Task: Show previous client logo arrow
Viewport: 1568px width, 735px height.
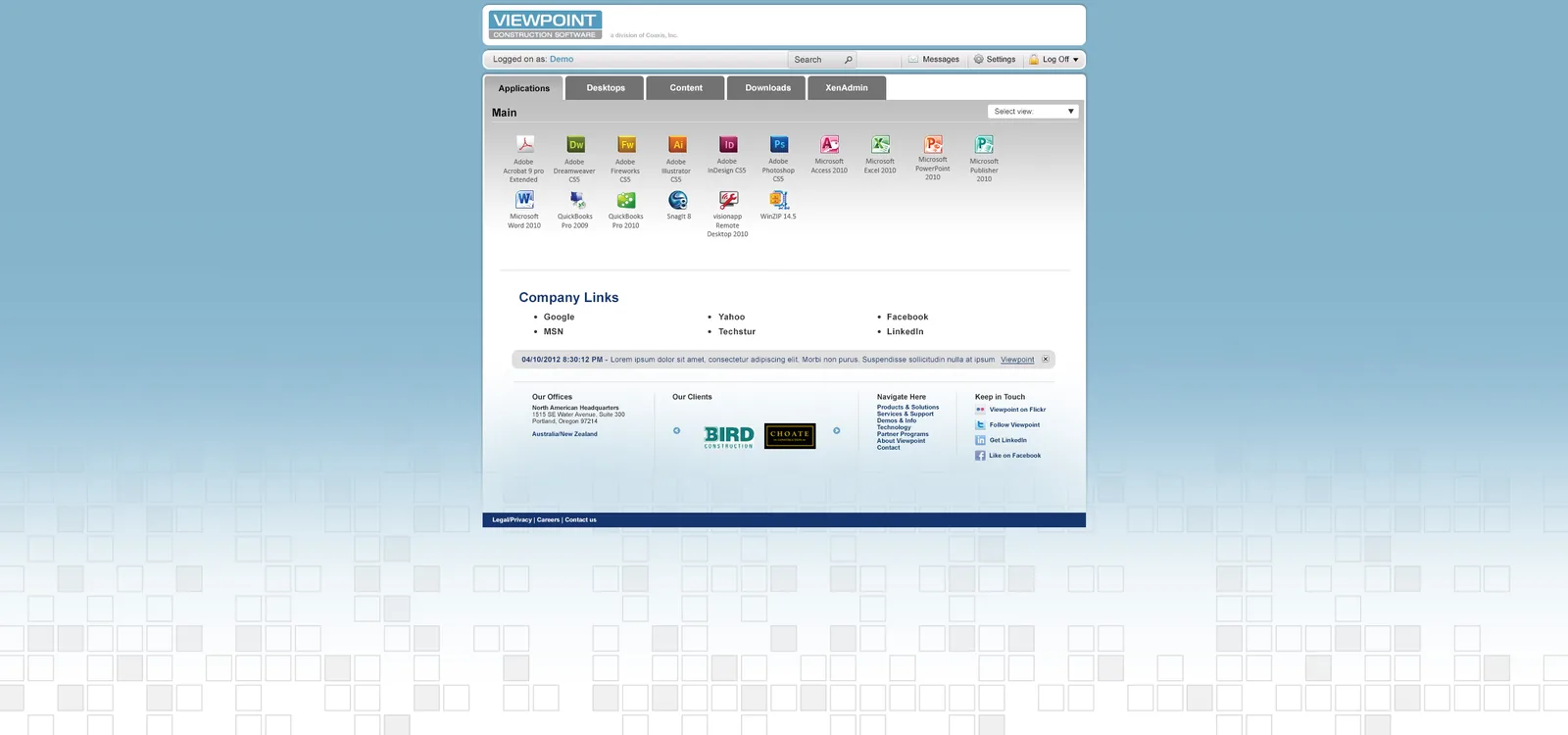Action: point(676,430)
